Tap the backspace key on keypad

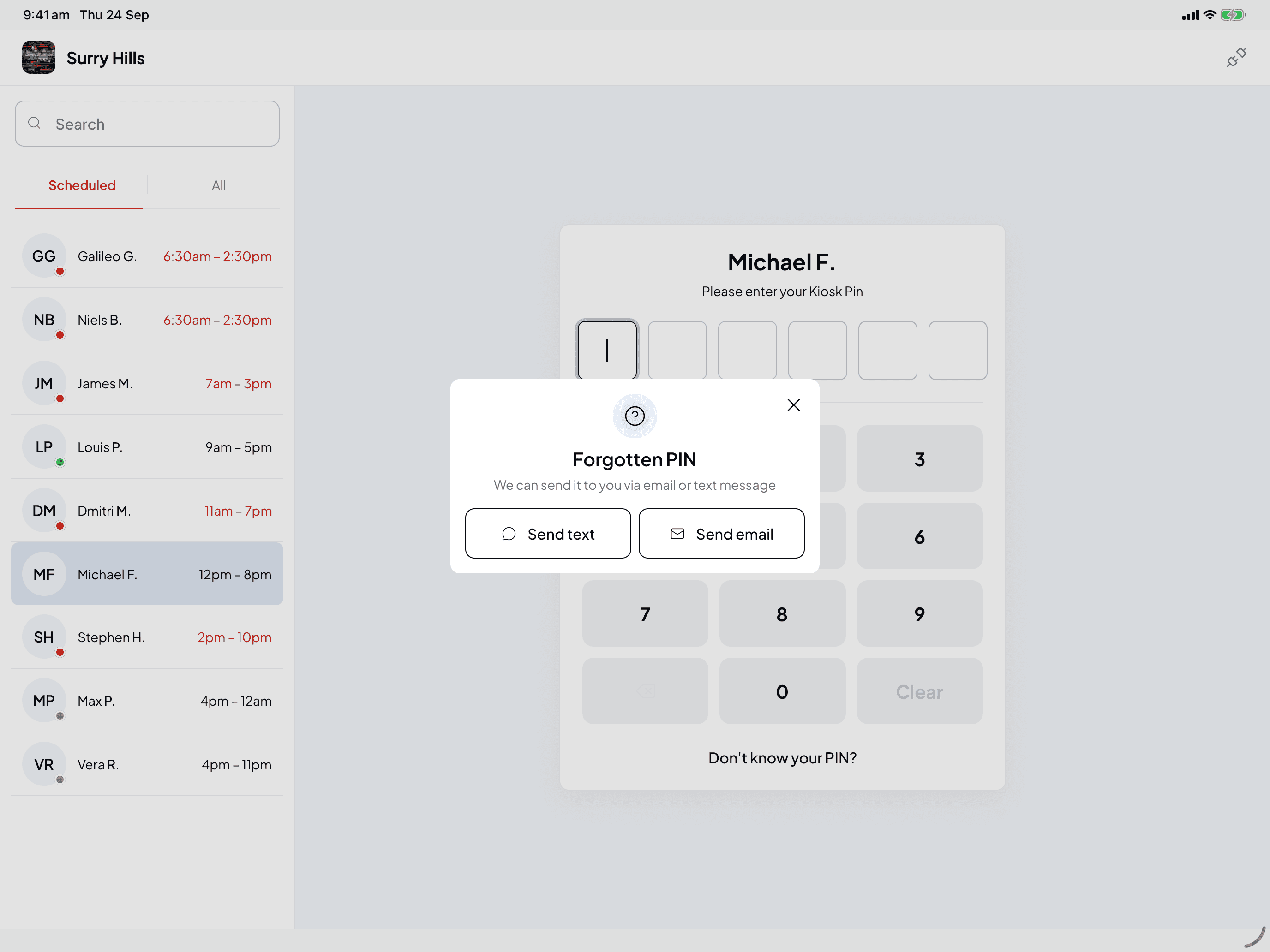[645, 691]
